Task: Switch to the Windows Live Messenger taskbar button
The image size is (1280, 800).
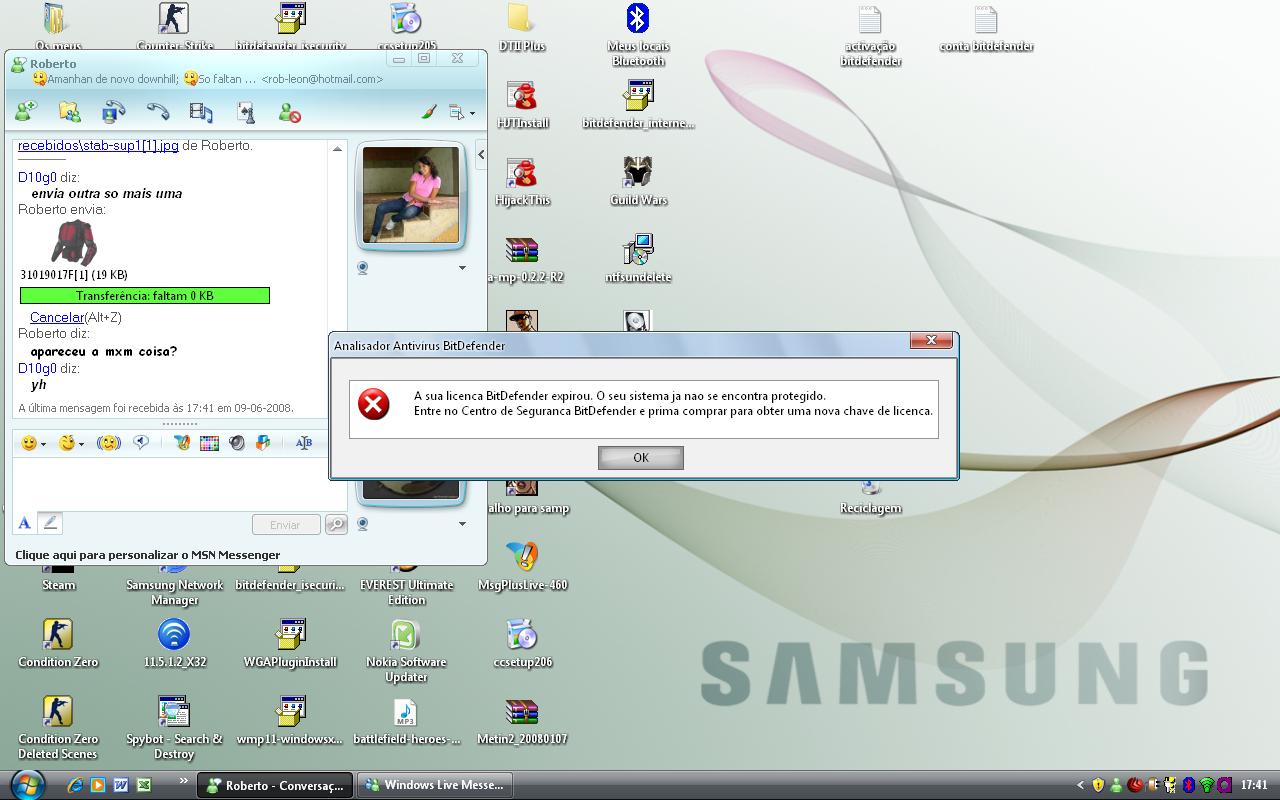Action: coord(435,785)
